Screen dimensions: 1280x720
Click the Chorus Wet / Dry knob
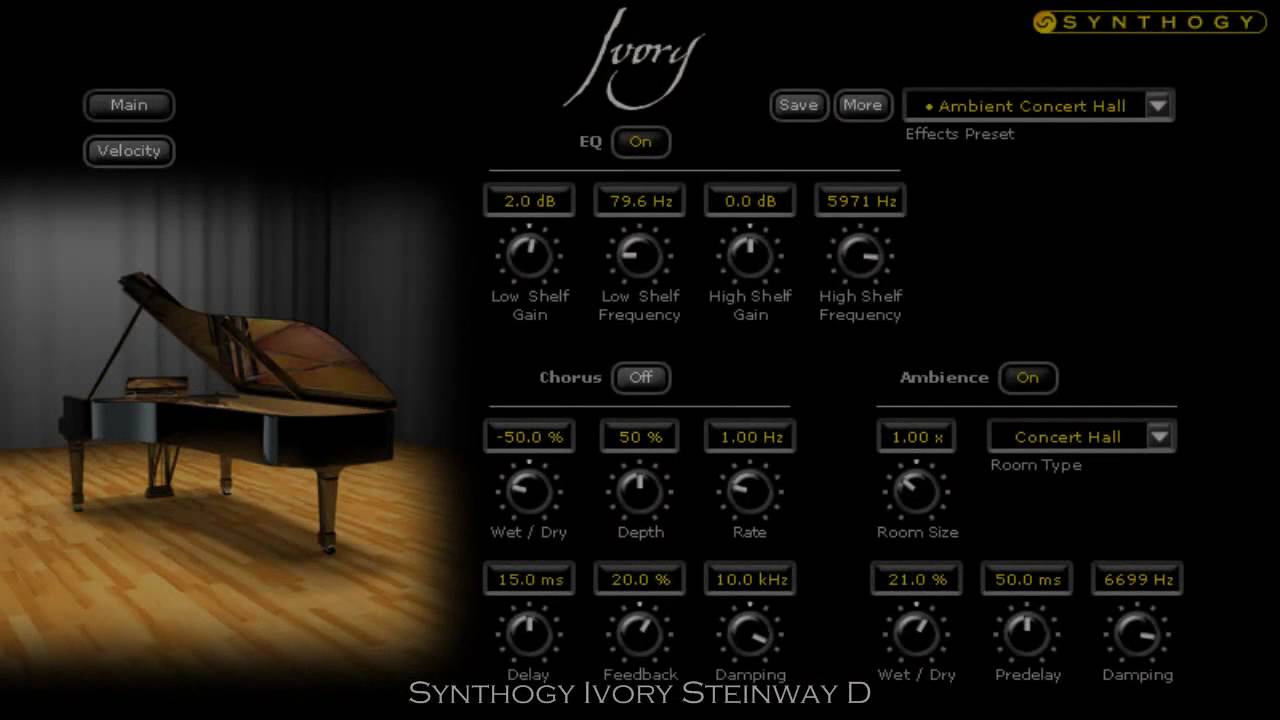529,491
